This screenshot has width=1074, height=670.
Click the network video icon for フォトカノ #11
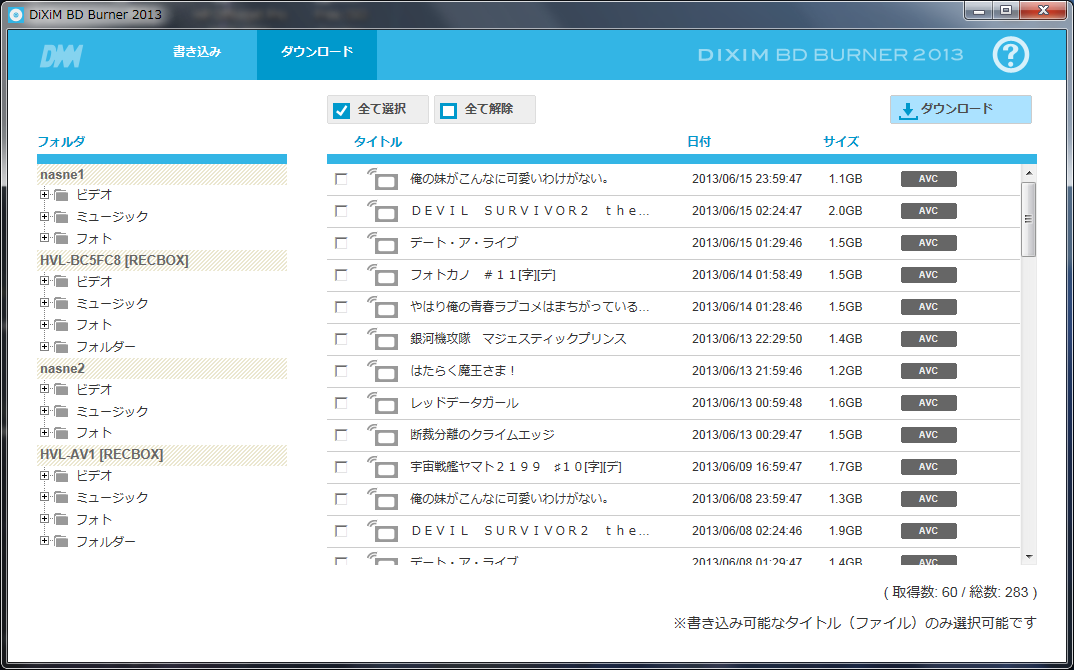383,275
